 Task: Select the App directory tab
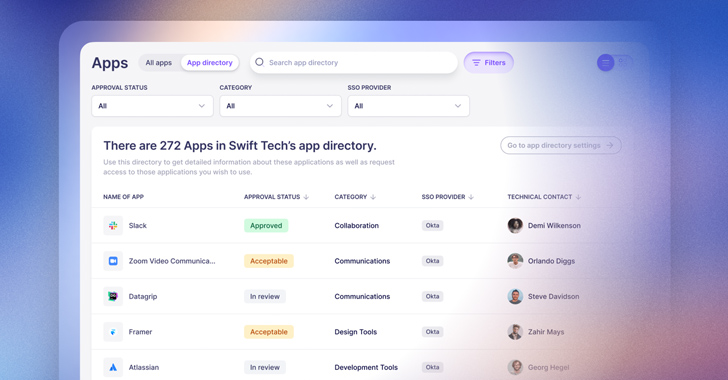coord(210,63)
